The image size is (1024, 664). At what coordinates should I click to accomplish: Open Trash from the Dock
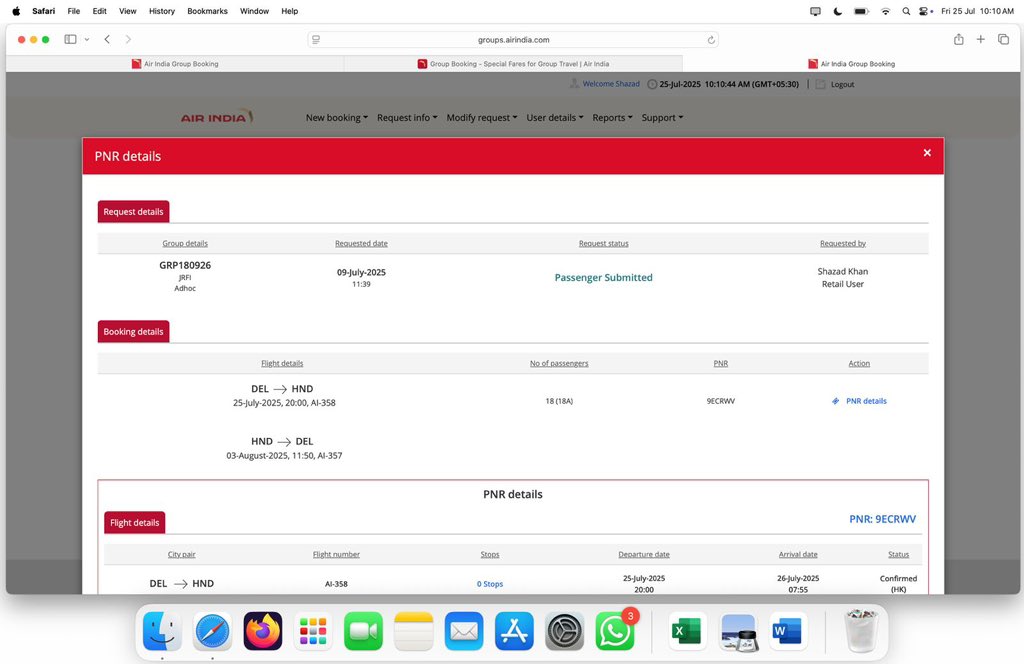click(x=861, y=630)
